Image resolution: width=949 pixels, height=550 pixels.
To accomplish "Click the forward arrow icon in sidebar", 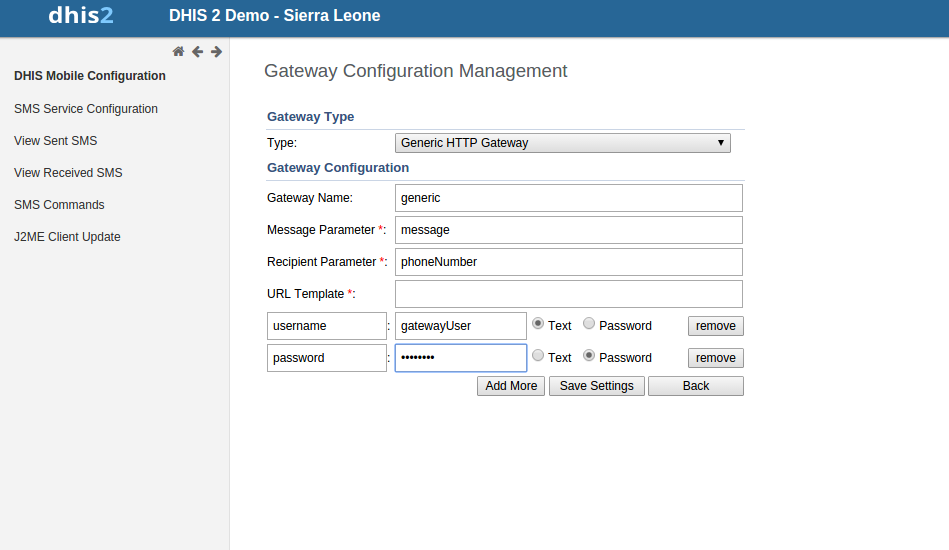I will [x=216, y=52].
